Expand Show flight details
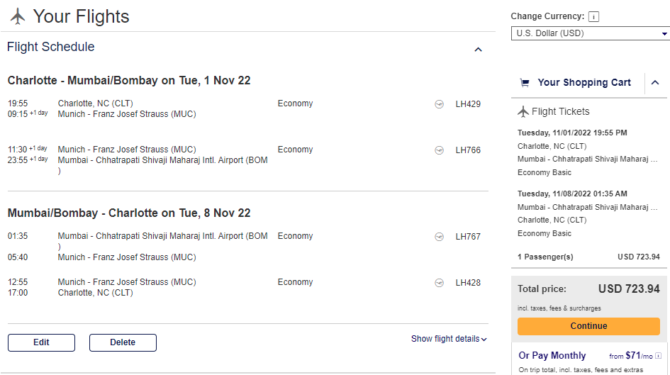This screenshot has height=375, width=670. coord(449,339)
